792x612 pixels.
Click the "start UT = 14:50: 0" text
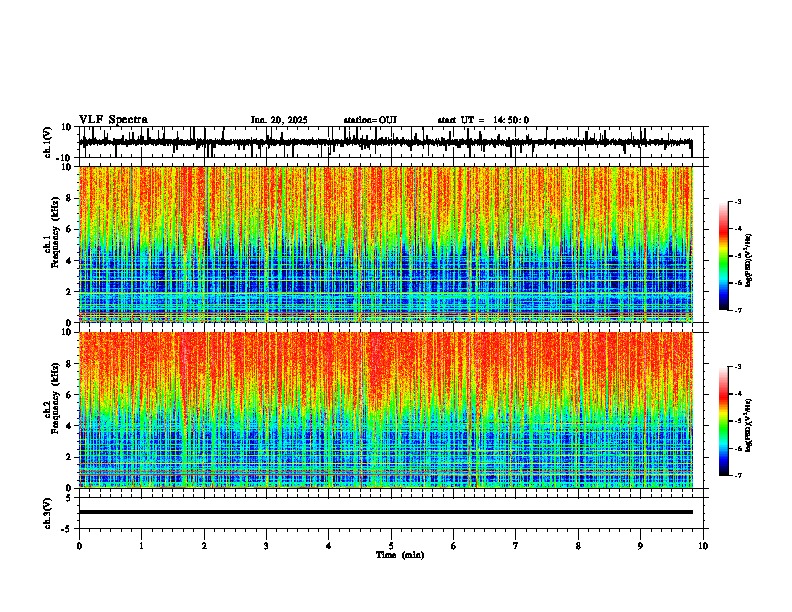(x=483, y=120)
